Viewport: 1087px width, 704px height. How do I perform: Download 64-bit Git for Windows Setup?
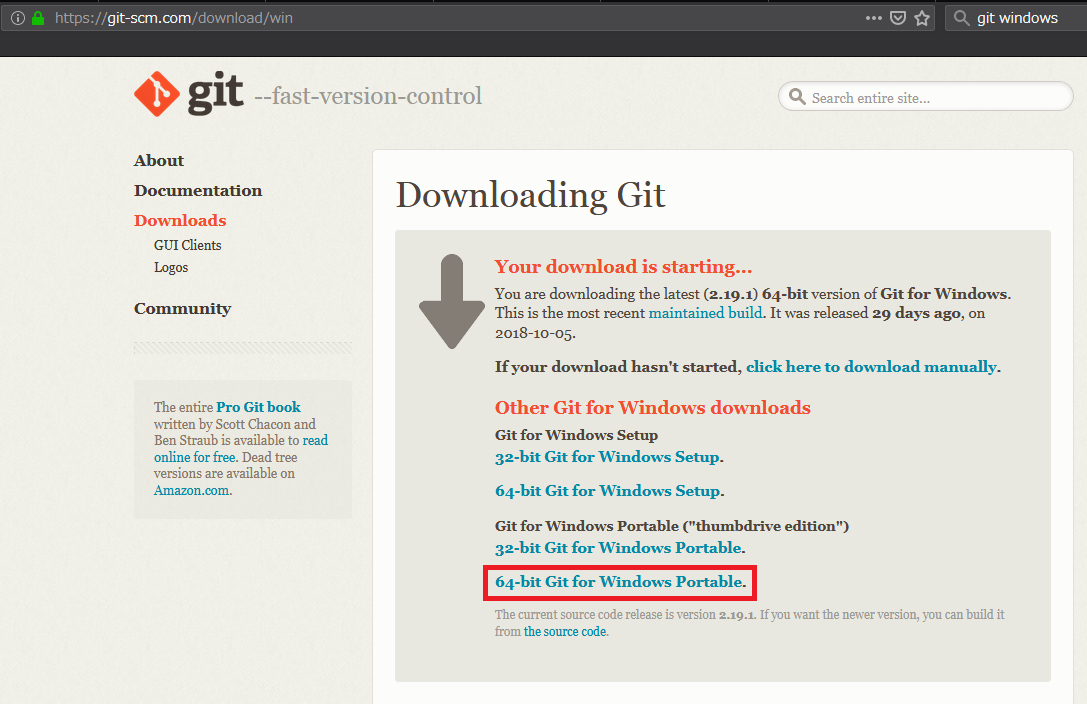(608, 490)
